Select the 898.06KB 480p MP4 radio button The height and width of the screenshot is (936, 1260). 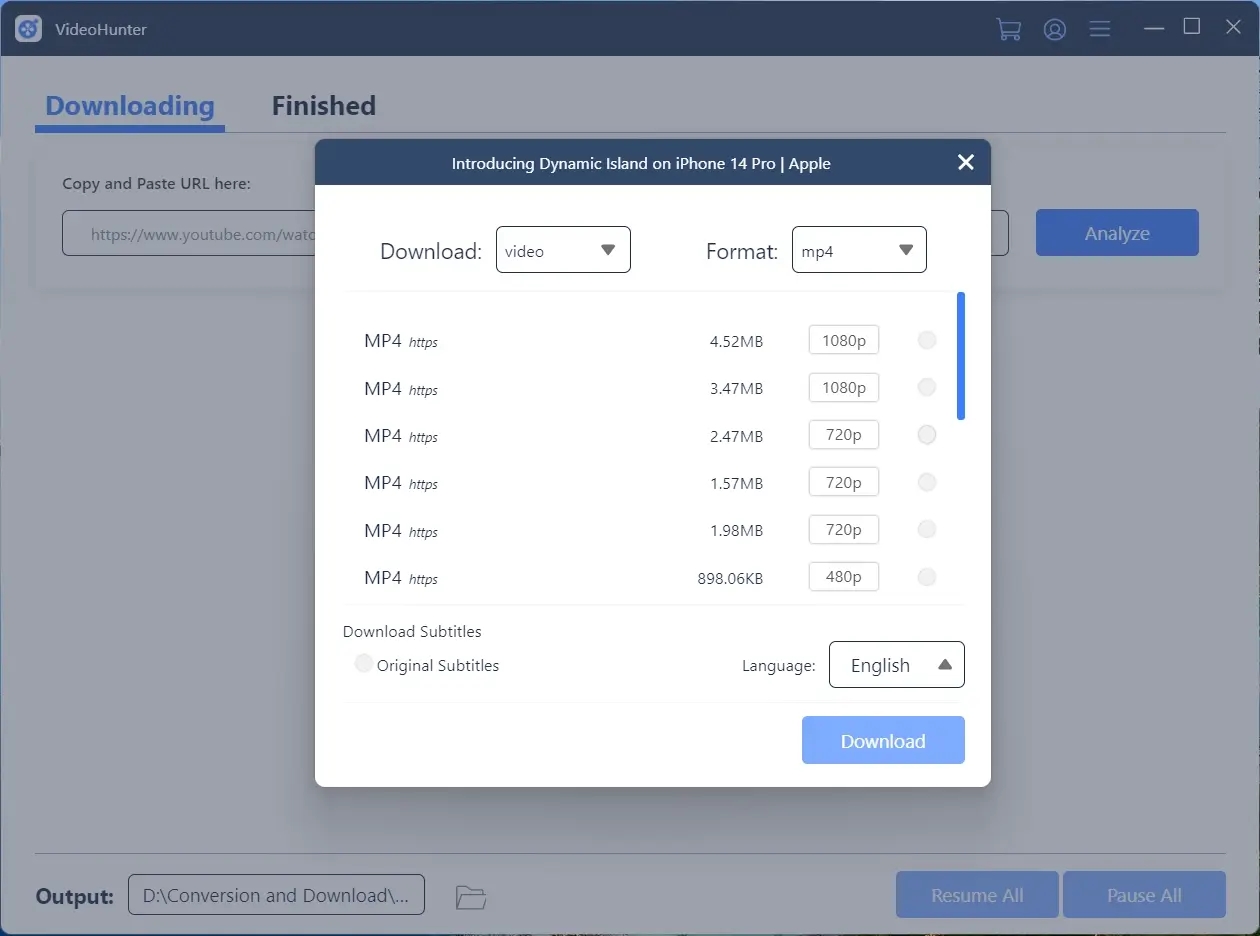927,576
